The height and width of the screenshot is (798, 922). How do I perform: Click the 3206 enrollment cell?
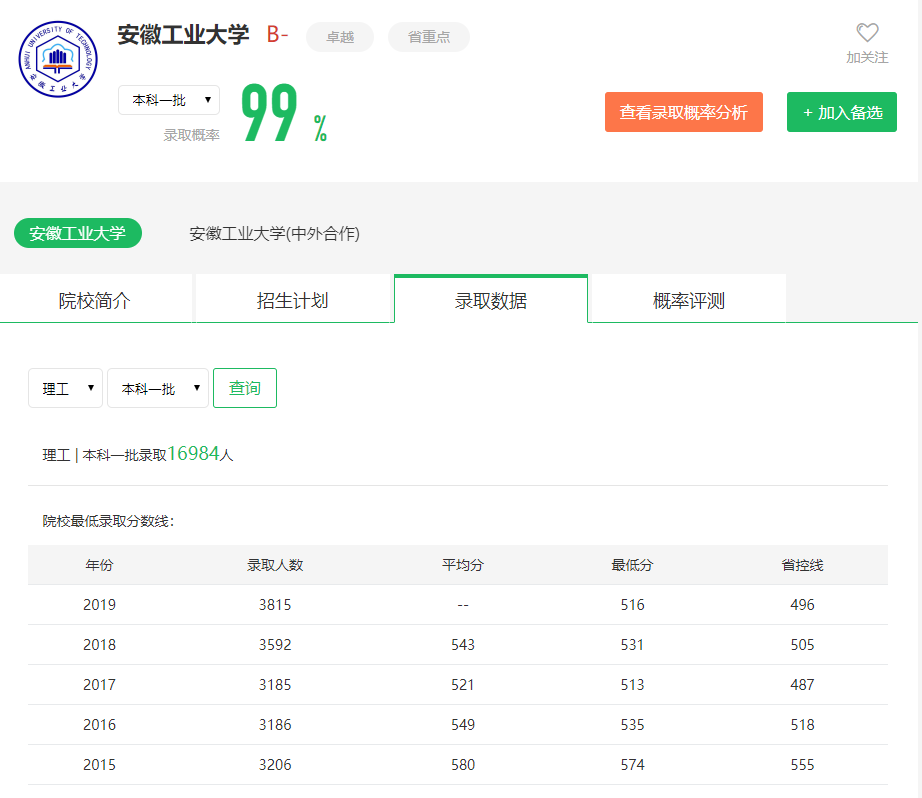tap(275, 764)
